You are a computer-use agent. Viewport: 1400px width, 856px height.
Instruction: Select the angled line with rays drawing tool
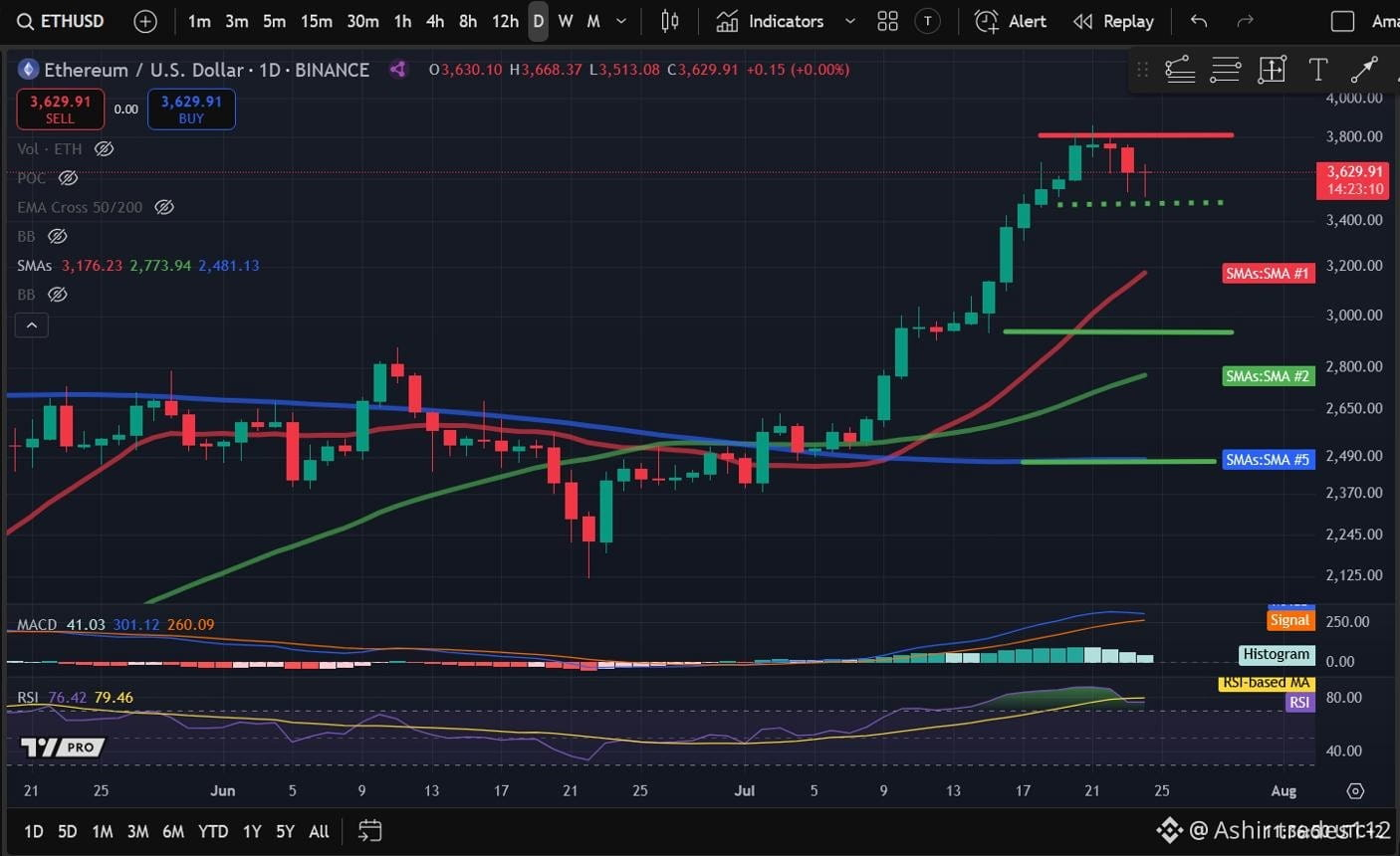(x=1179, y=70)
